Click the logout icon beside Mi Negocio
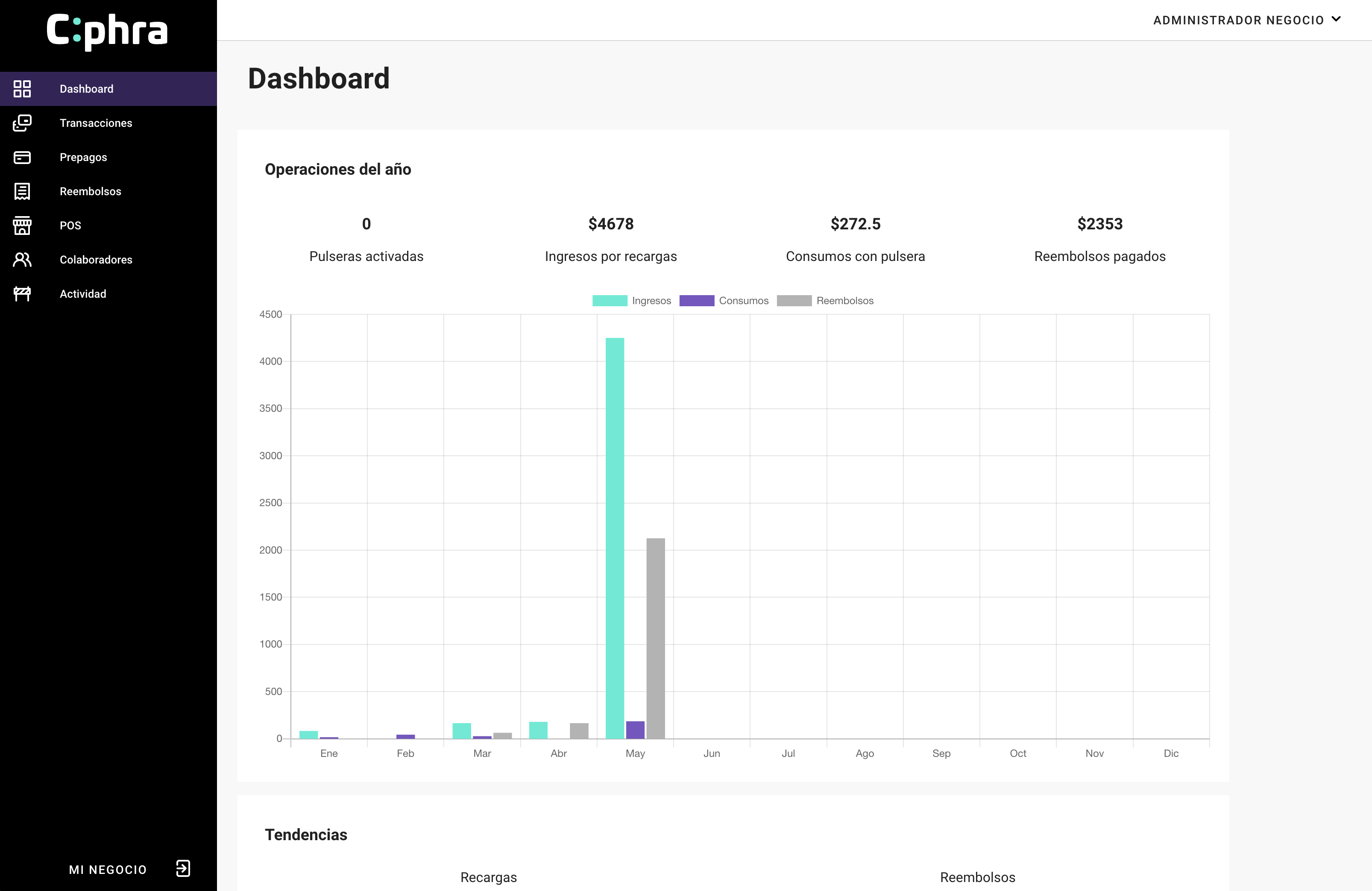The height and width of the screenshot is (891, 1372). coord(183,868)
